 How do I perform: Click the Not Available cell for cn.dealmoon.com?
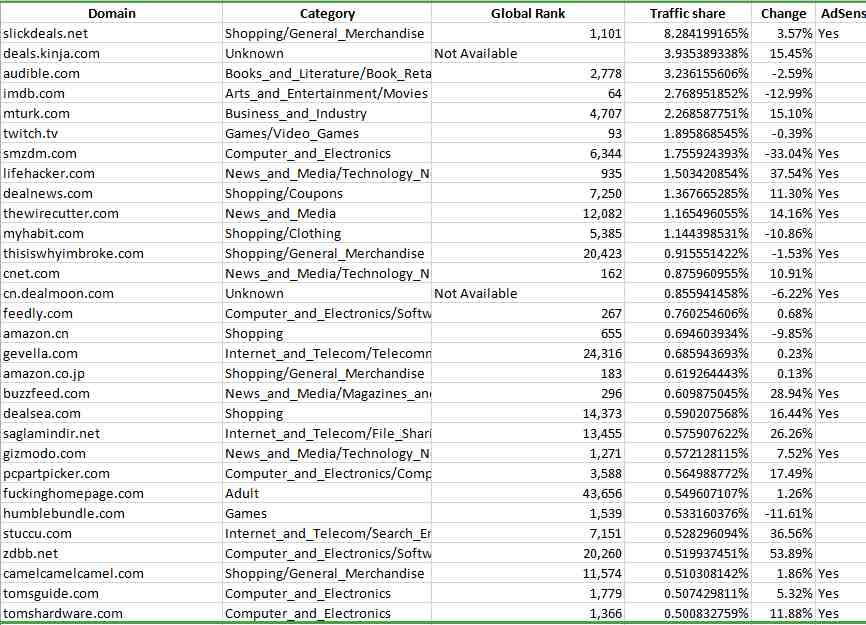click(x=527, y=293)
